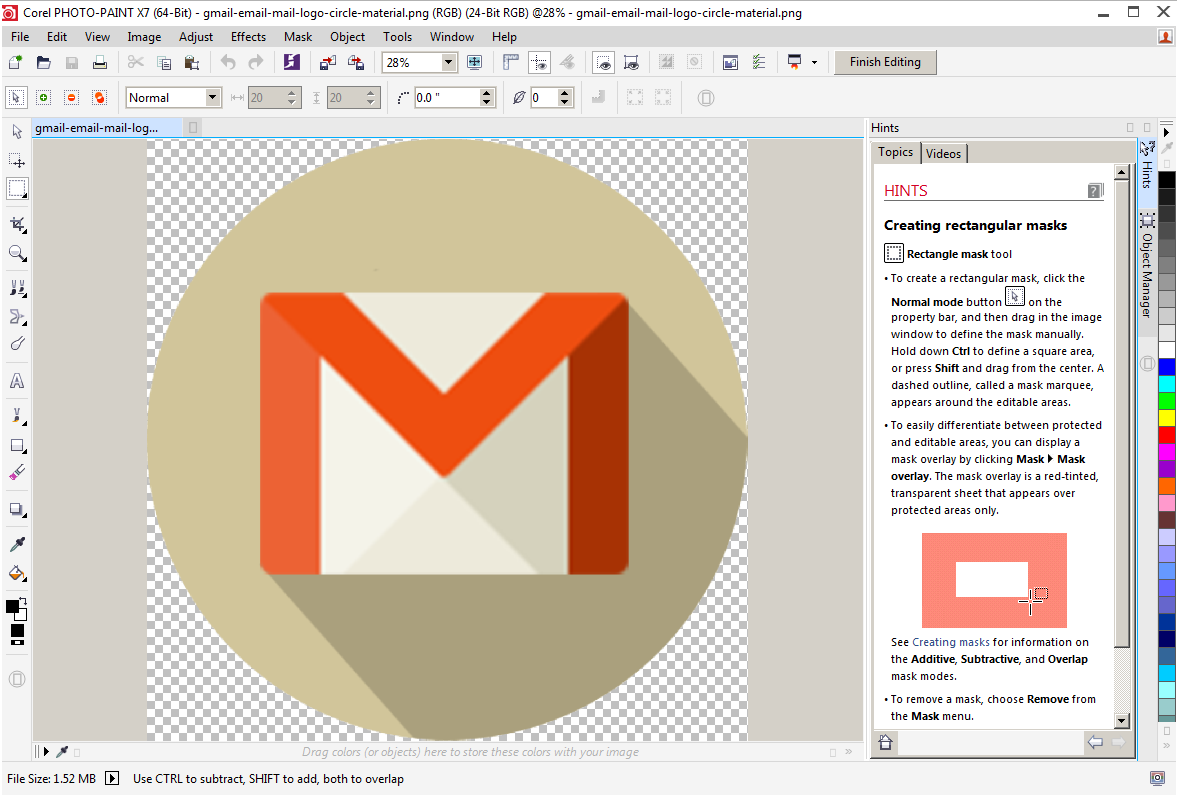This screenshot has width=1177, height=799.
Task: Select the Rectangle shape tool
Action: tap(17, 445)
